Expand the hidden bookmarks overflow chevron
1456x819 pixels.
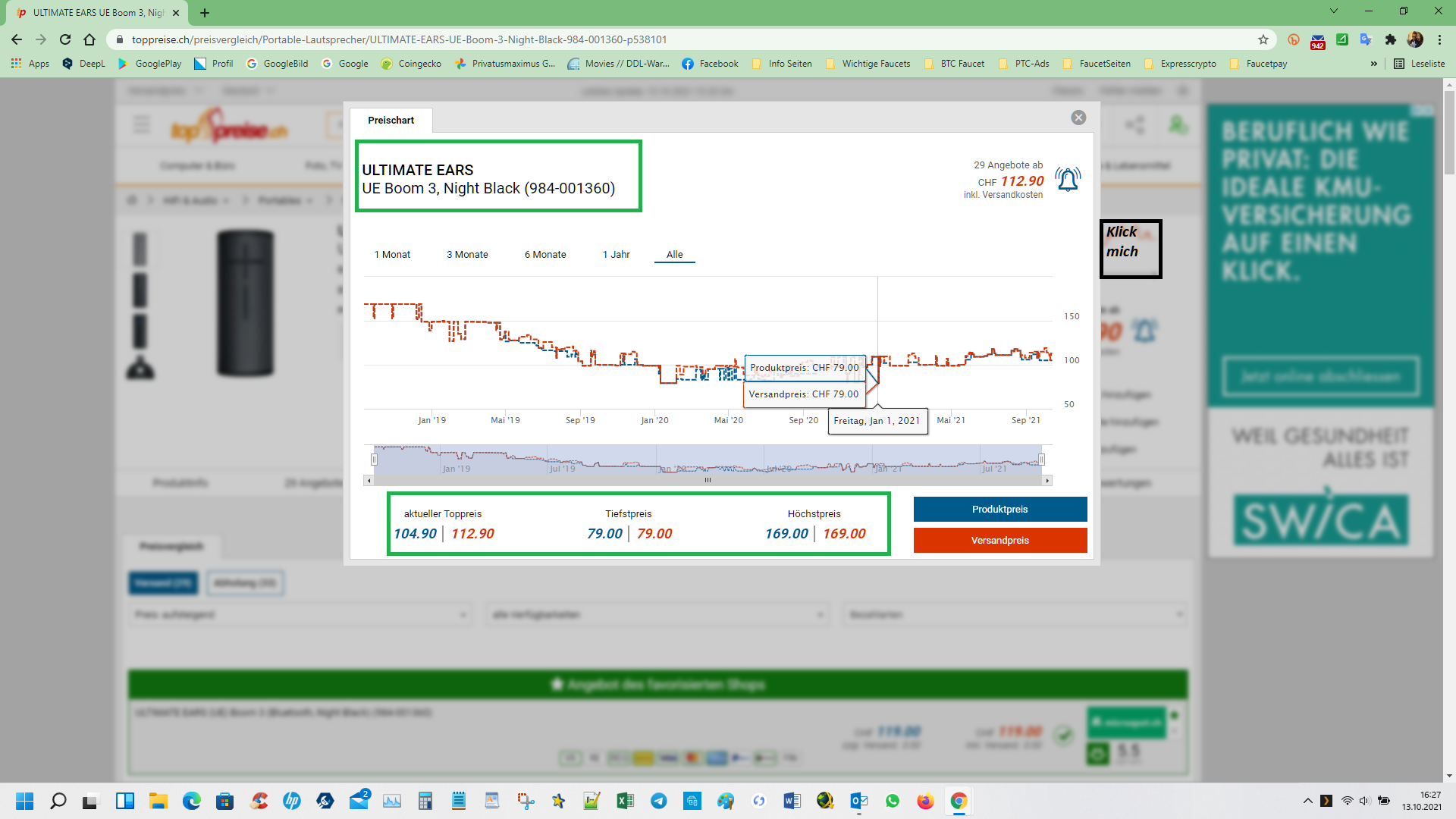click(1373, 64)
